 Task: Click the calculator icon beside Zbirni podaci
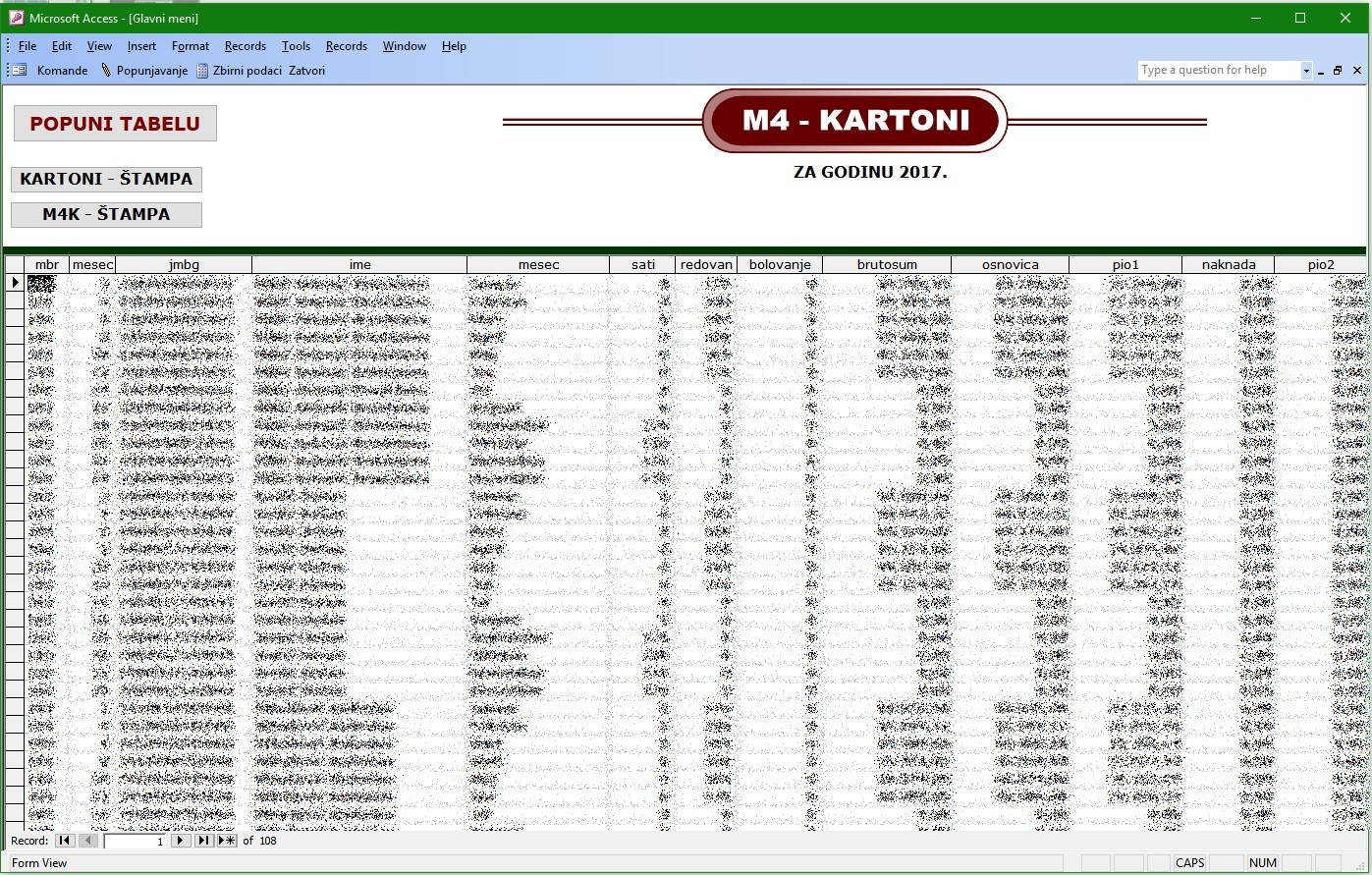pyautogui.click(x=202, y=71)
